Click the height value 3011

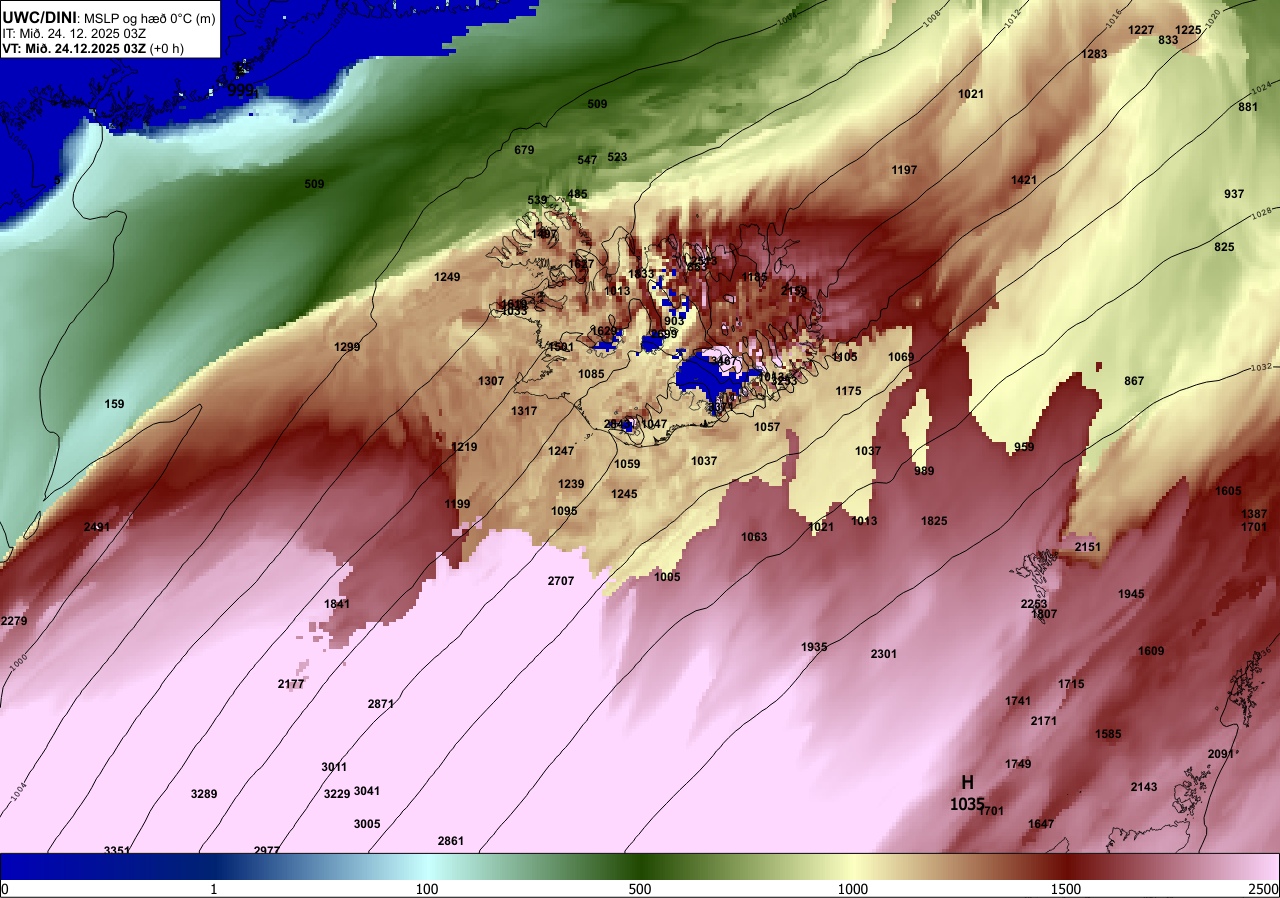(x=334, y=767)
